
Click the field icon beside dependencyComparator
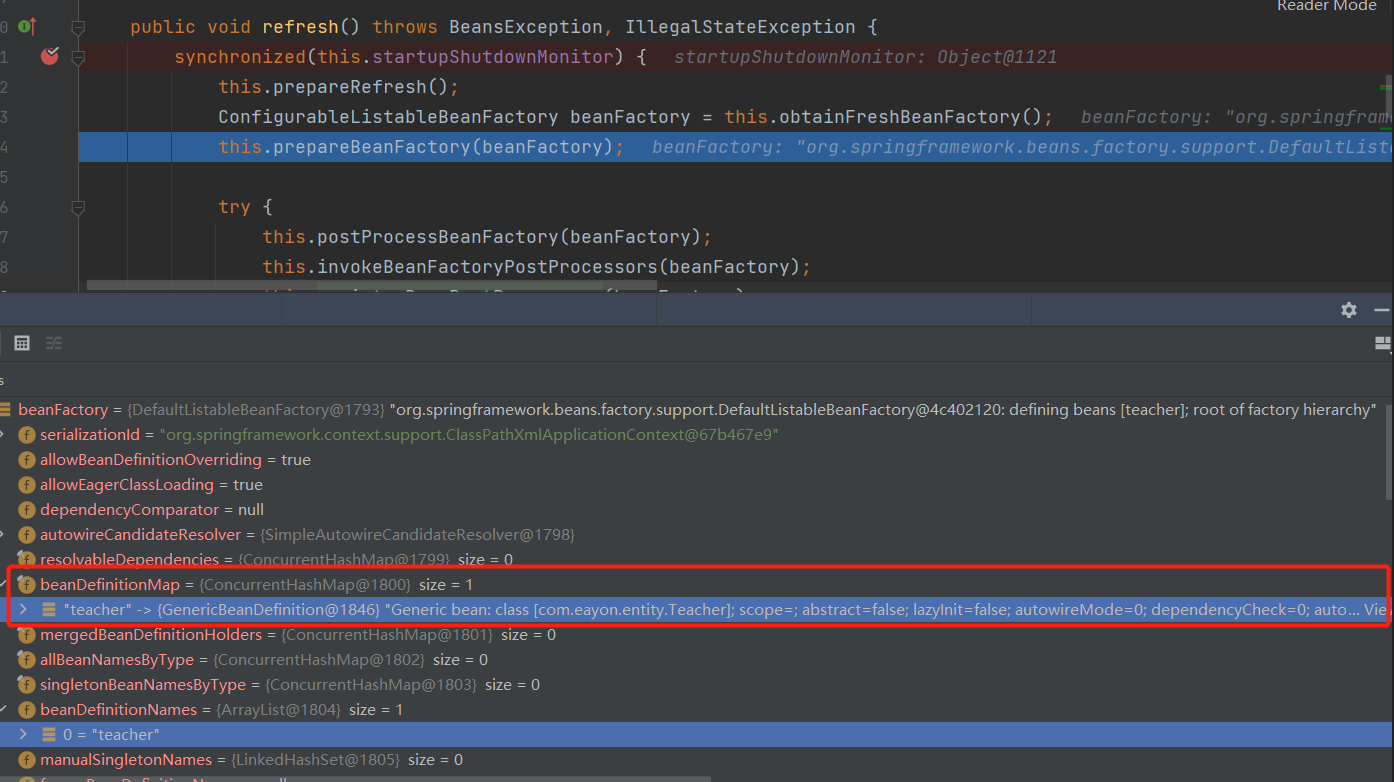[x=27, y=510]
